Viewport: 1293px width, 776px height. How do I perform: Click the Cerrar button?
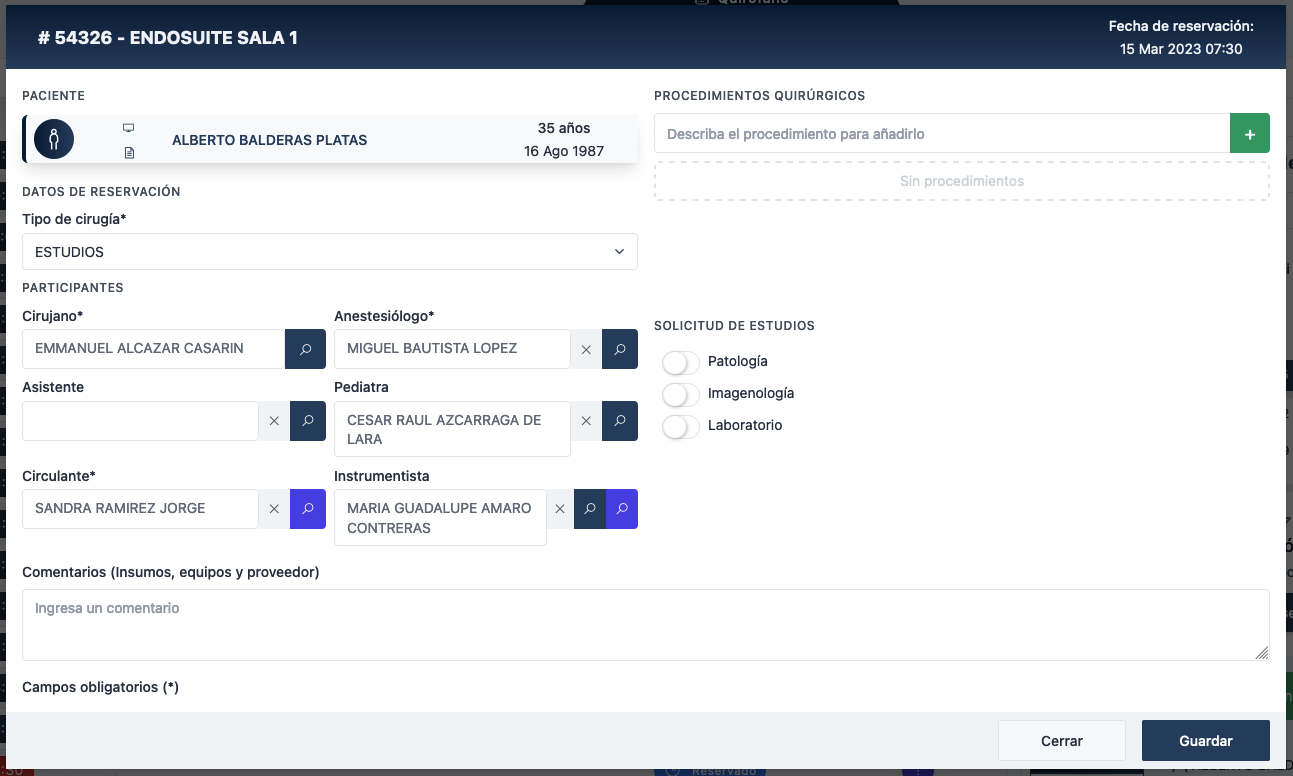pyautogui.click(x=1061, y=741)
